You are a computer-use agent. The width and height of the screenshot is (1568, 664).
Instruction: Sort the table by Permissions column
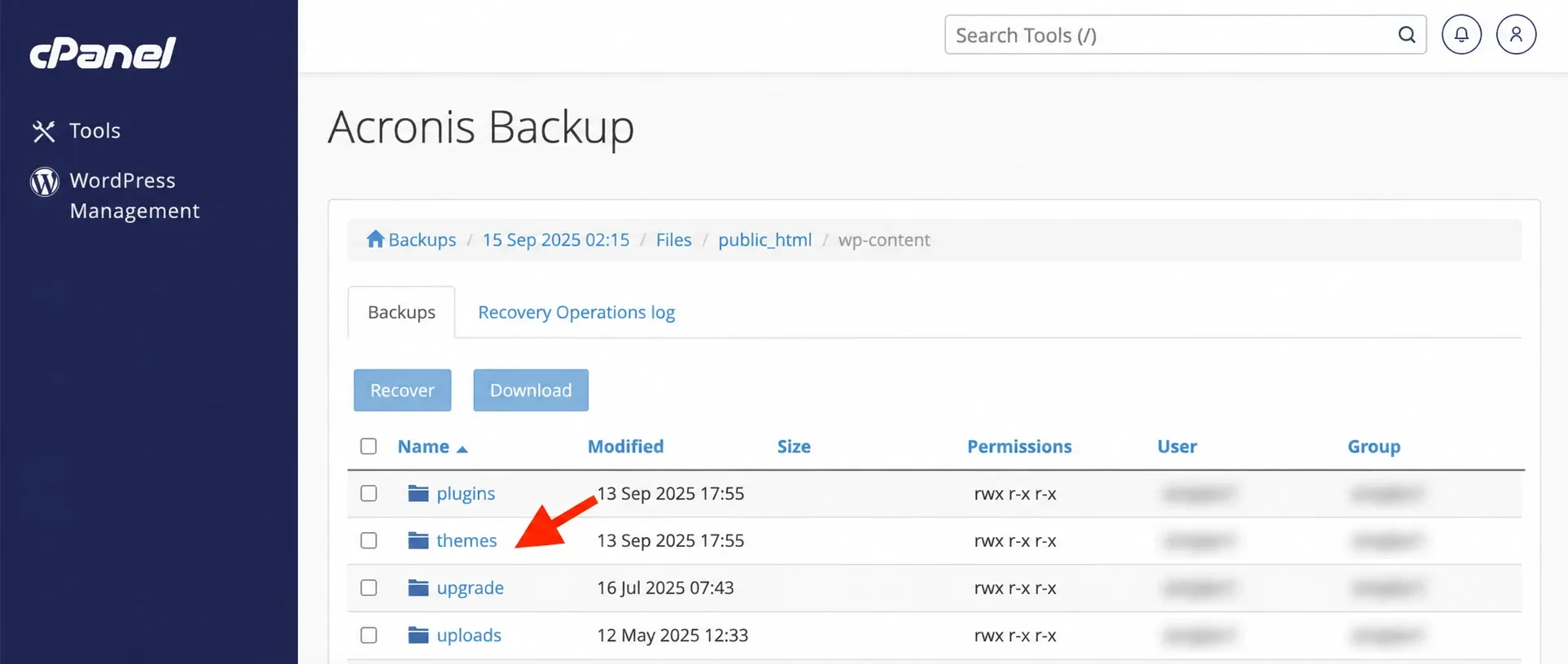tap(1019, 446)
